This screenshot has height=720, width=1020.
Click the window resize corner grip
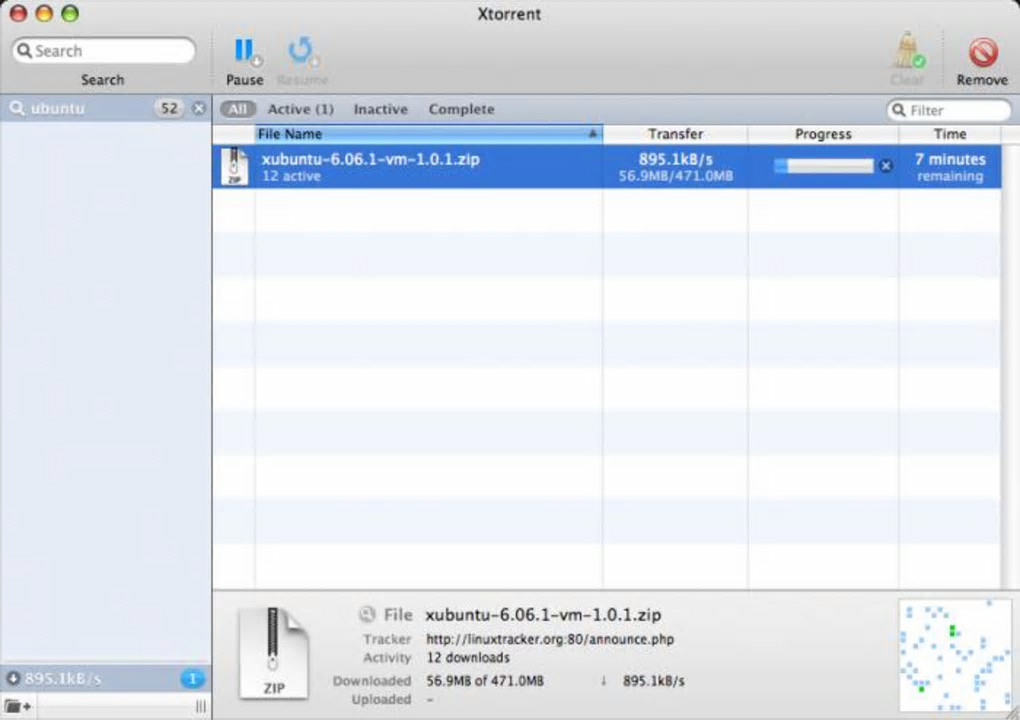(x=1012, y=712)
